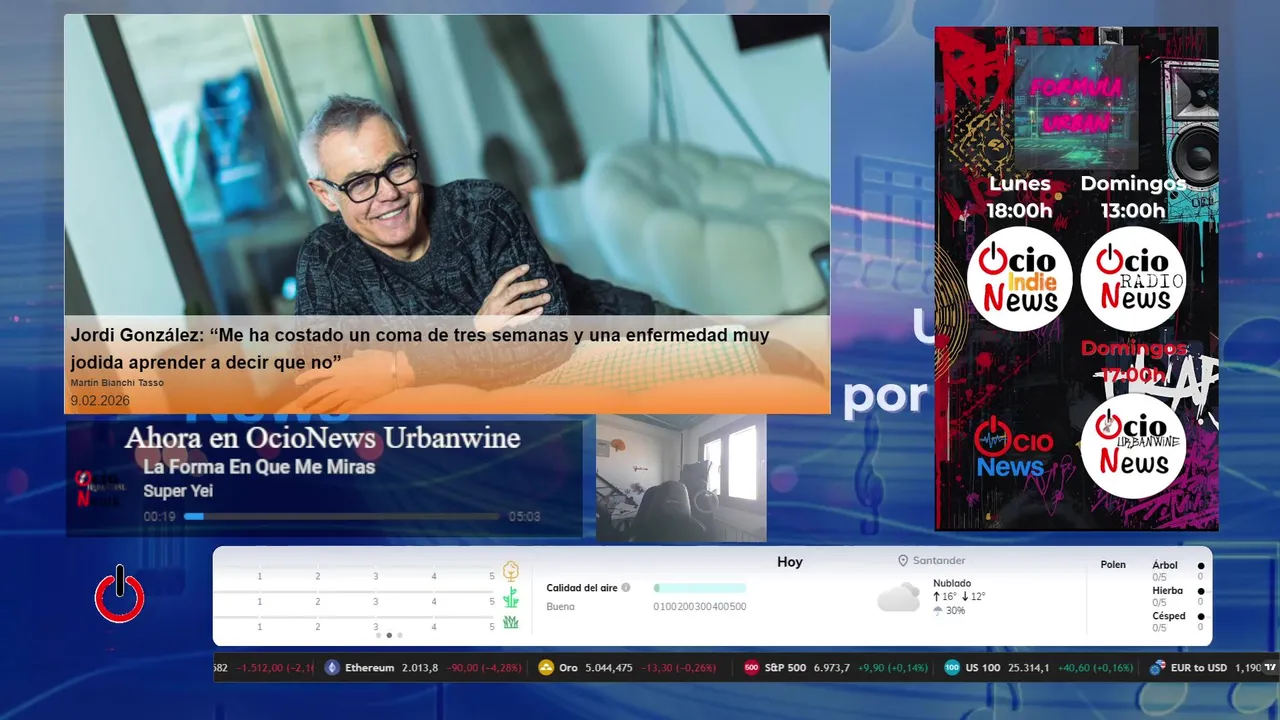Click the Ahora en OcioNews Urbanwine heading
The width and height of the screenshot is (1280, 720).
click(x=322, y=438)
